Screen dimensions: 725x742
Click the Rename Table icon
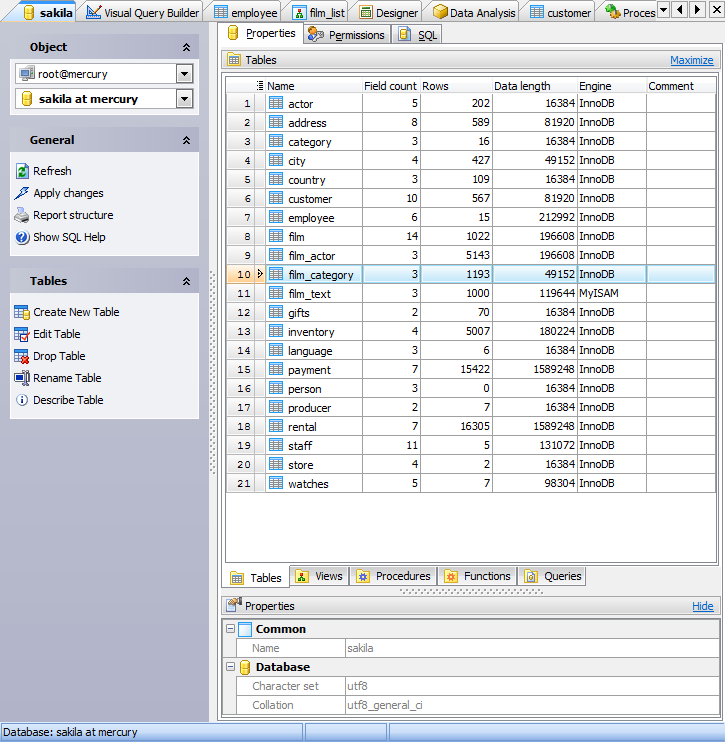pos(22,378)
